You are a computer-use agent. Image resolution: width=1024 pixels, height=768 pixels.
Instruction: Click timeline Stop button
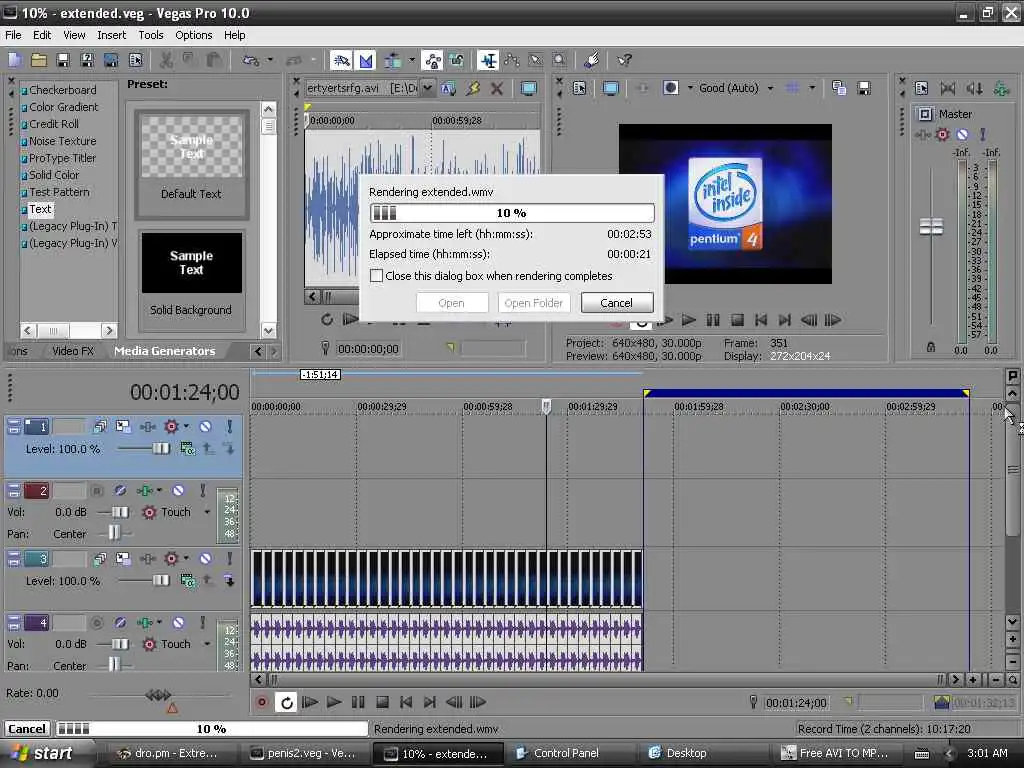pyautogui.click(x=382, y=702)
